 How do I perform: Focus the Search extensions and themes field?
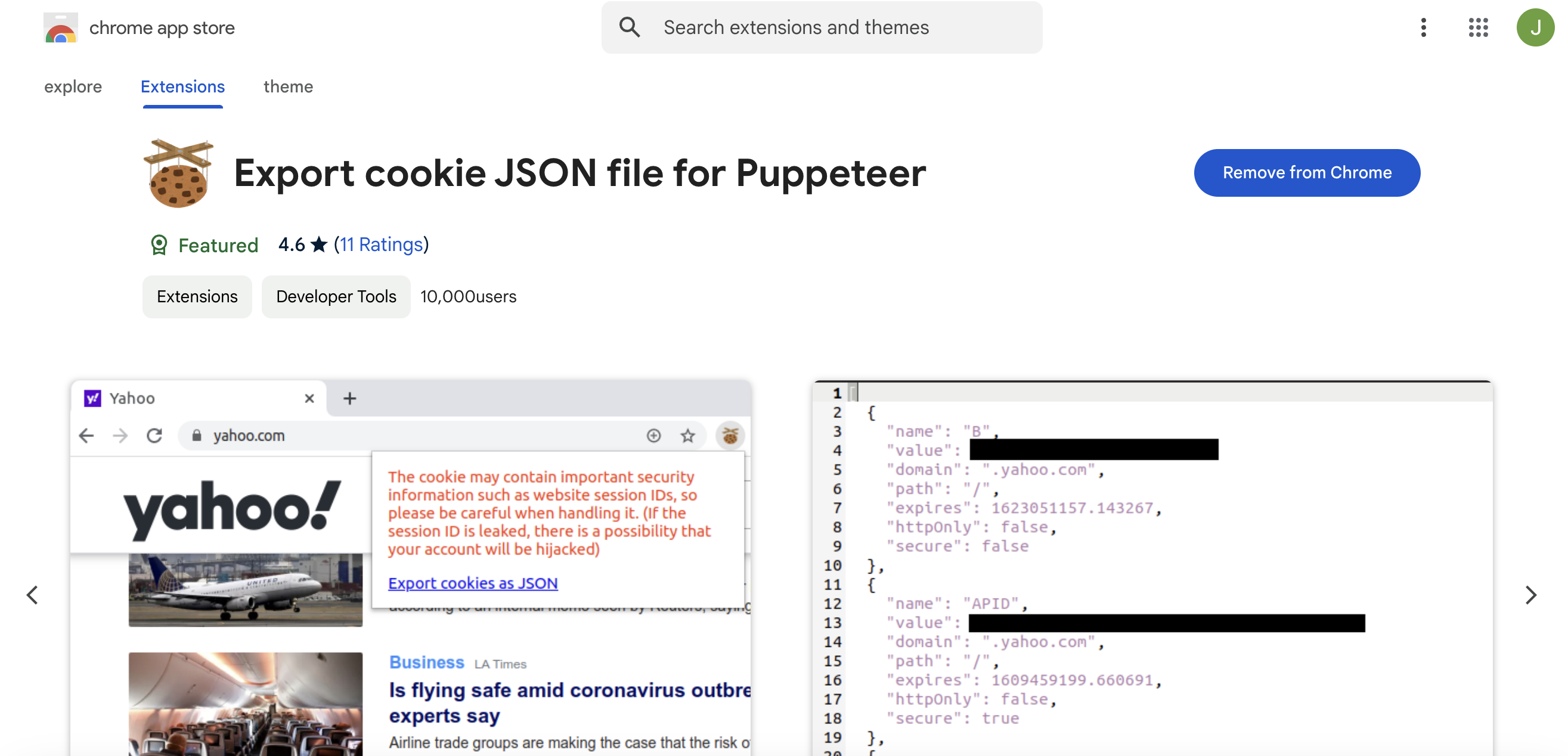(822, 27)
